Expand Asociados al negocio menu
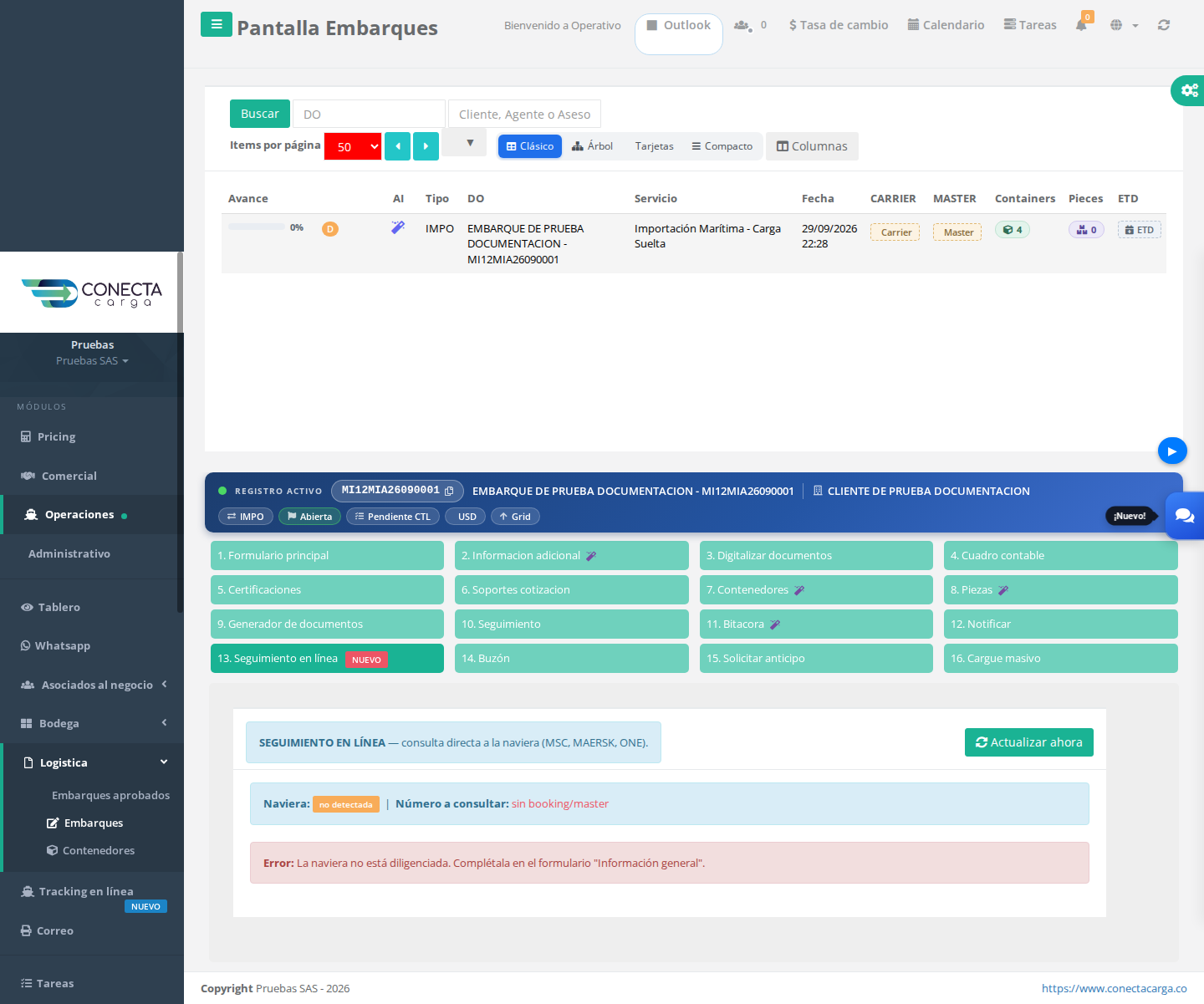This screenshot has width=1204, height=1004. tap(92, 685)
